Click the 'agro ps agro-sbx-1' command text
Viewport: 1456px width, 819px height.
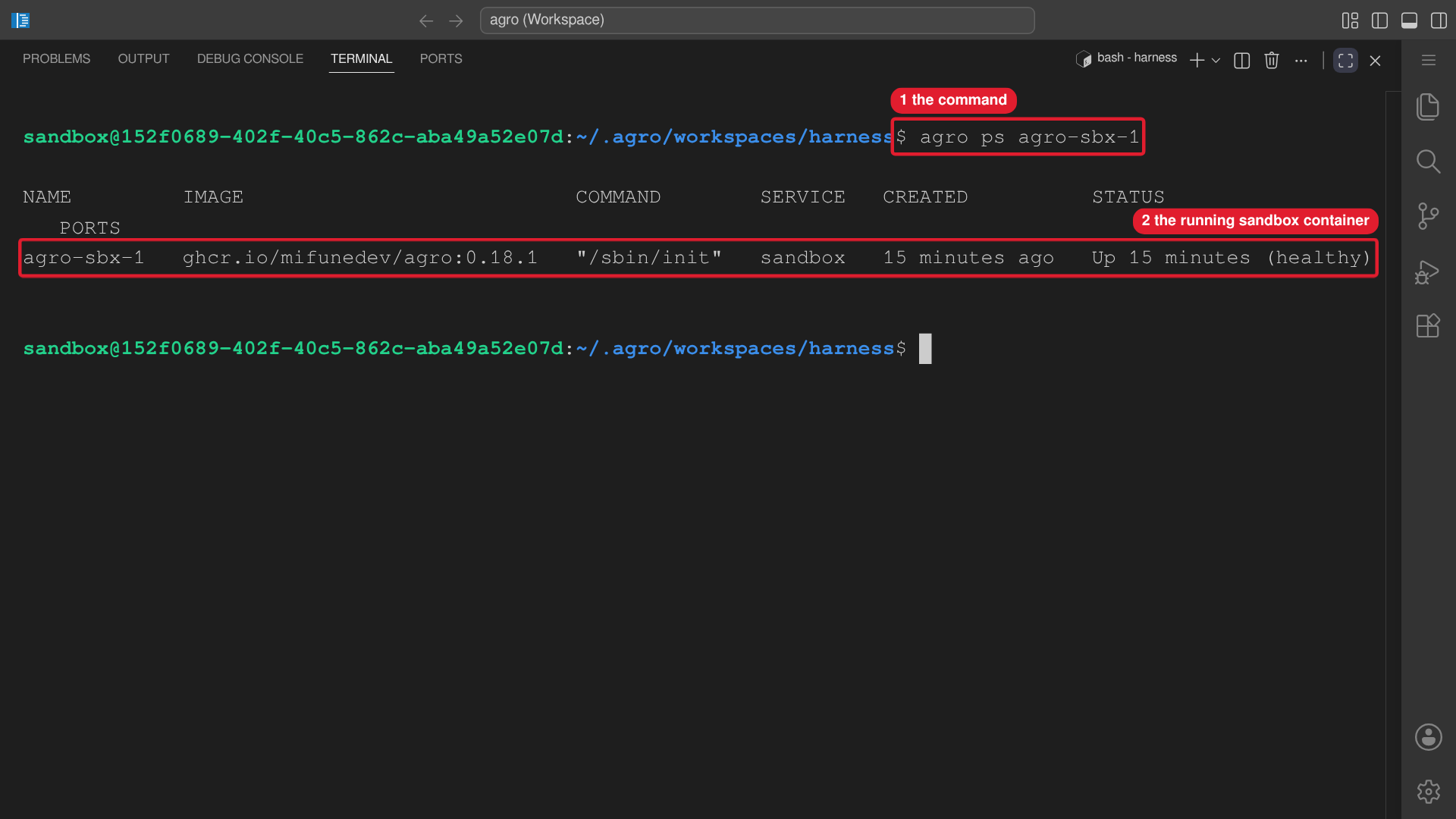(x=1029, y=137)
